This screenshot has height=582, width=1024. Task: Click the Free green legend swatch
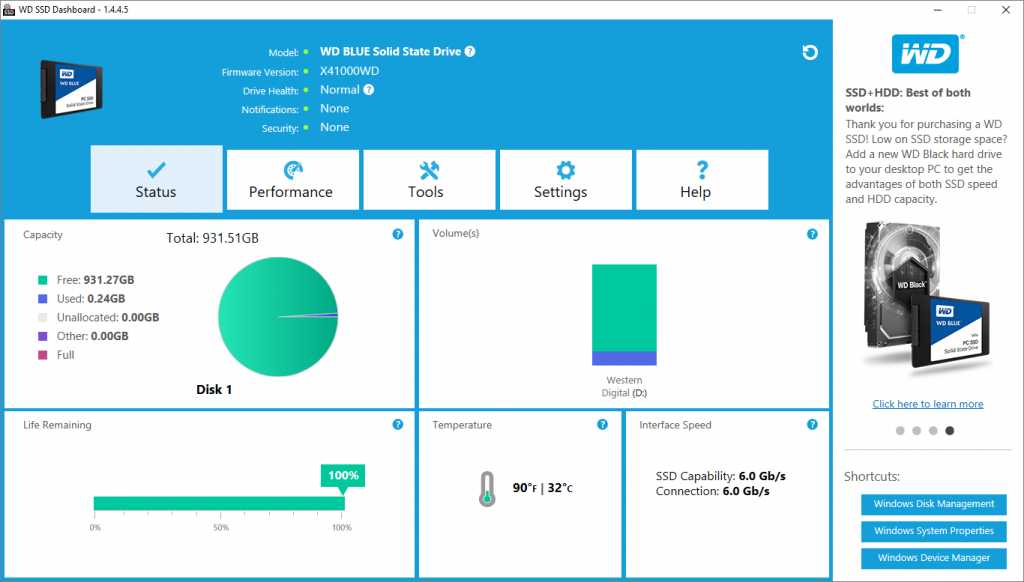click(x=42, y=280)
